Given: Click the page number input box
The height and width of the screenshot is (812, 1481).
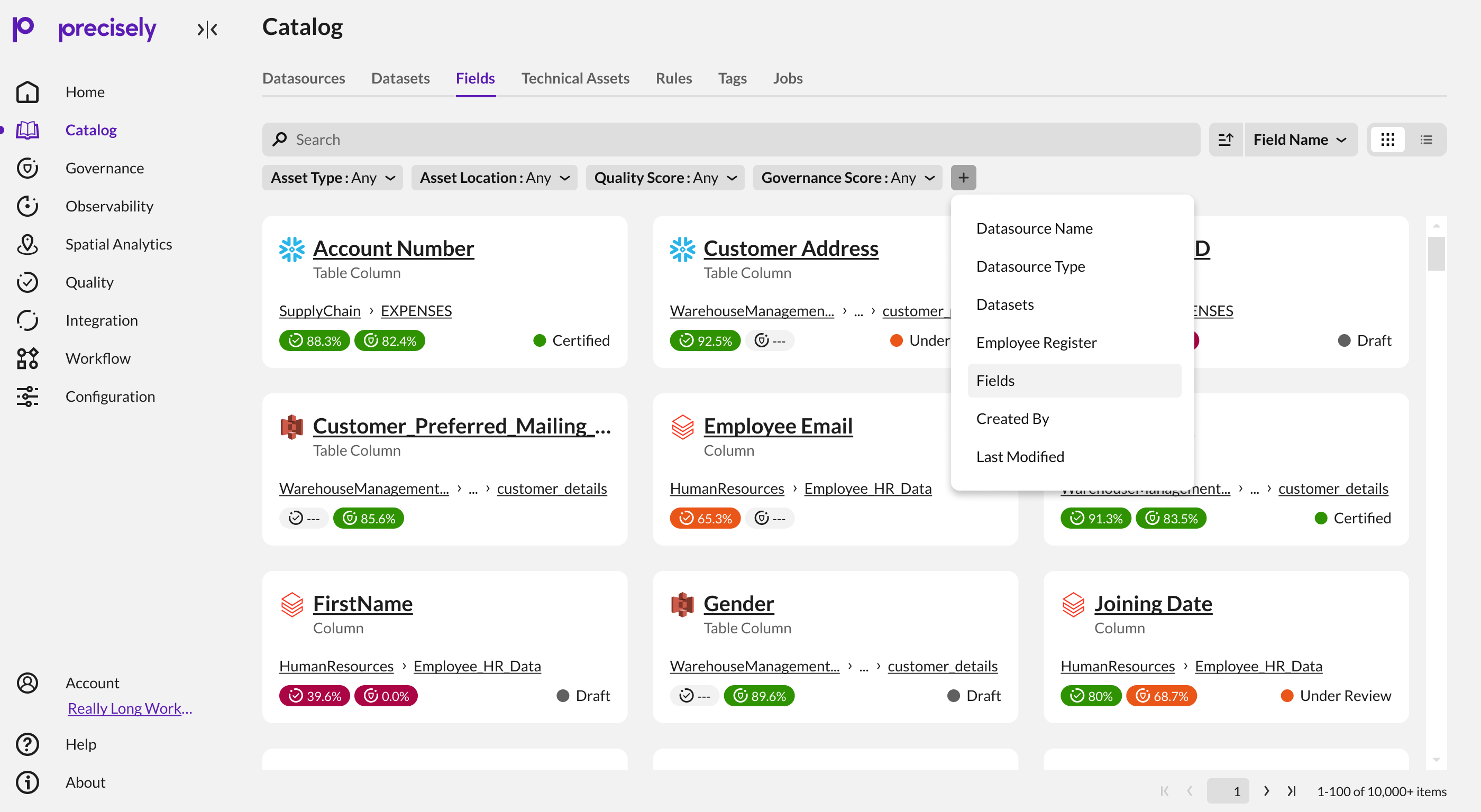Looking at the screenshot, I should [1227, 791].
